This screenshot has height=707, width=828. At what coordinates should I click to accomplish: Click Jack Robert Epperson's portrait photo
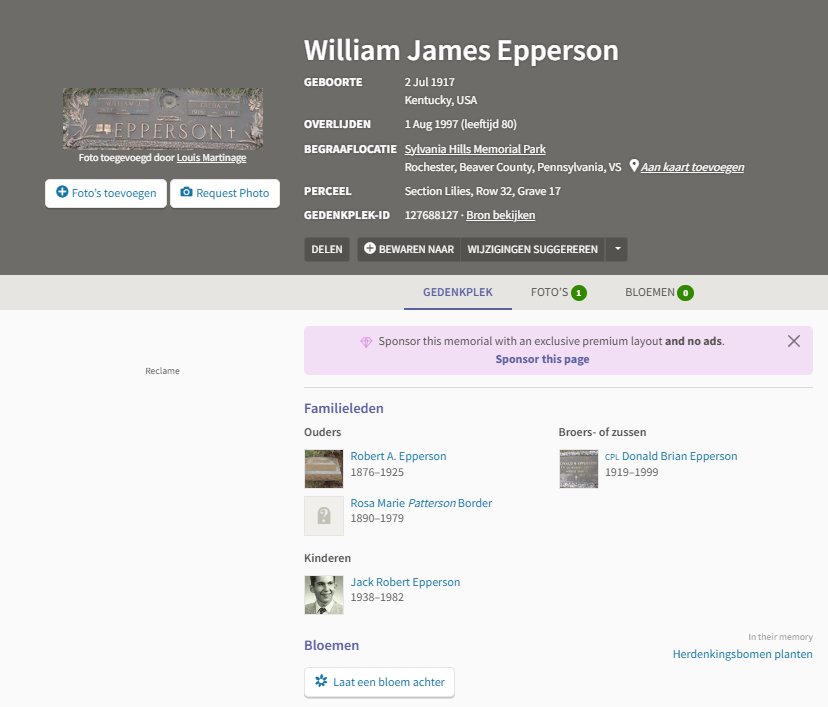323,594
